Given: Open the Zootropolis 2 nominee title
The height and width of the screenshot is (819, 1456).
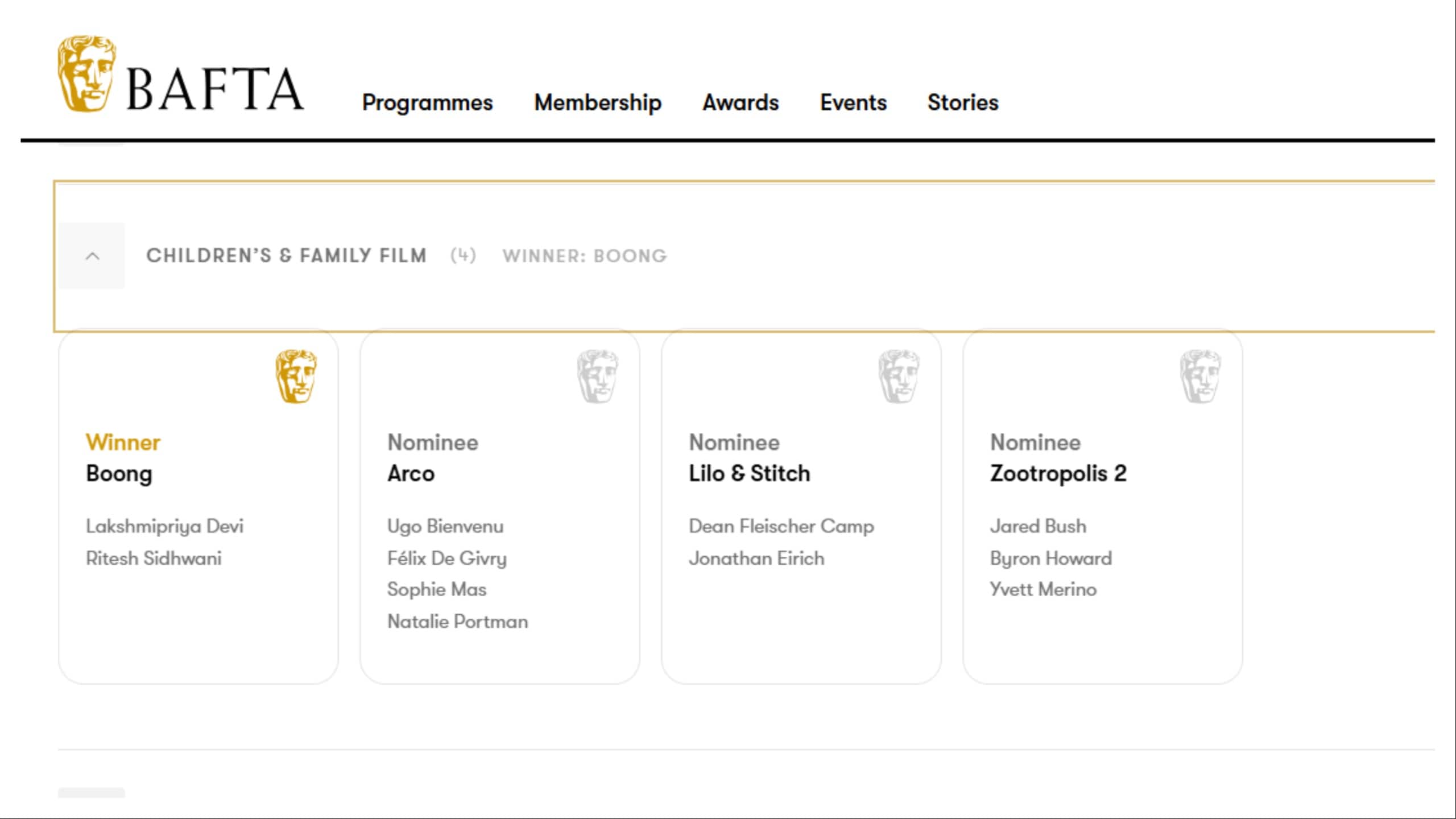Looking at the screenshot, I should click(1058, 474).
